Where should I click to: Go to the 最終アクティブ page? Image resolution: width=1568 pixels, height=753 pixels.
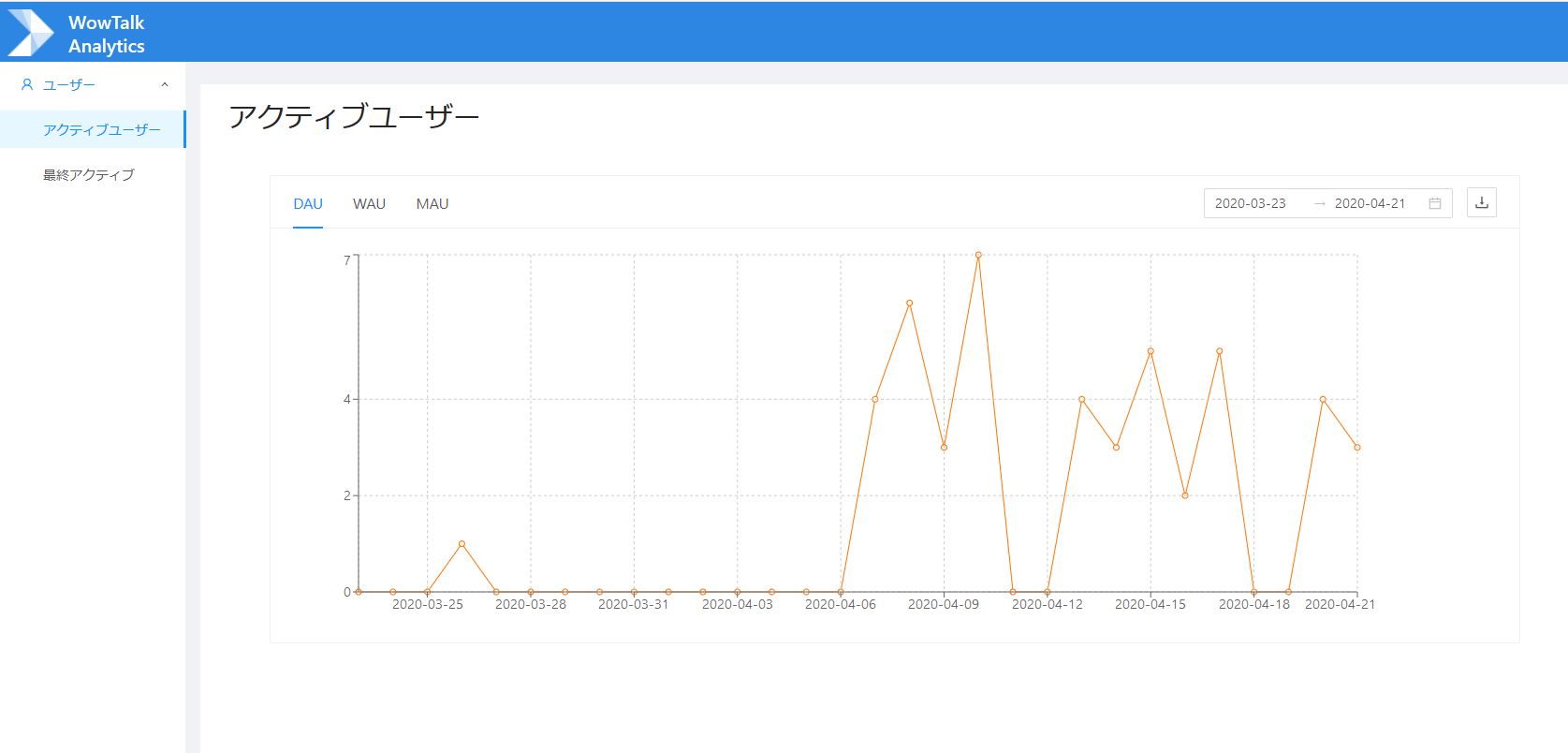[89, 175]
